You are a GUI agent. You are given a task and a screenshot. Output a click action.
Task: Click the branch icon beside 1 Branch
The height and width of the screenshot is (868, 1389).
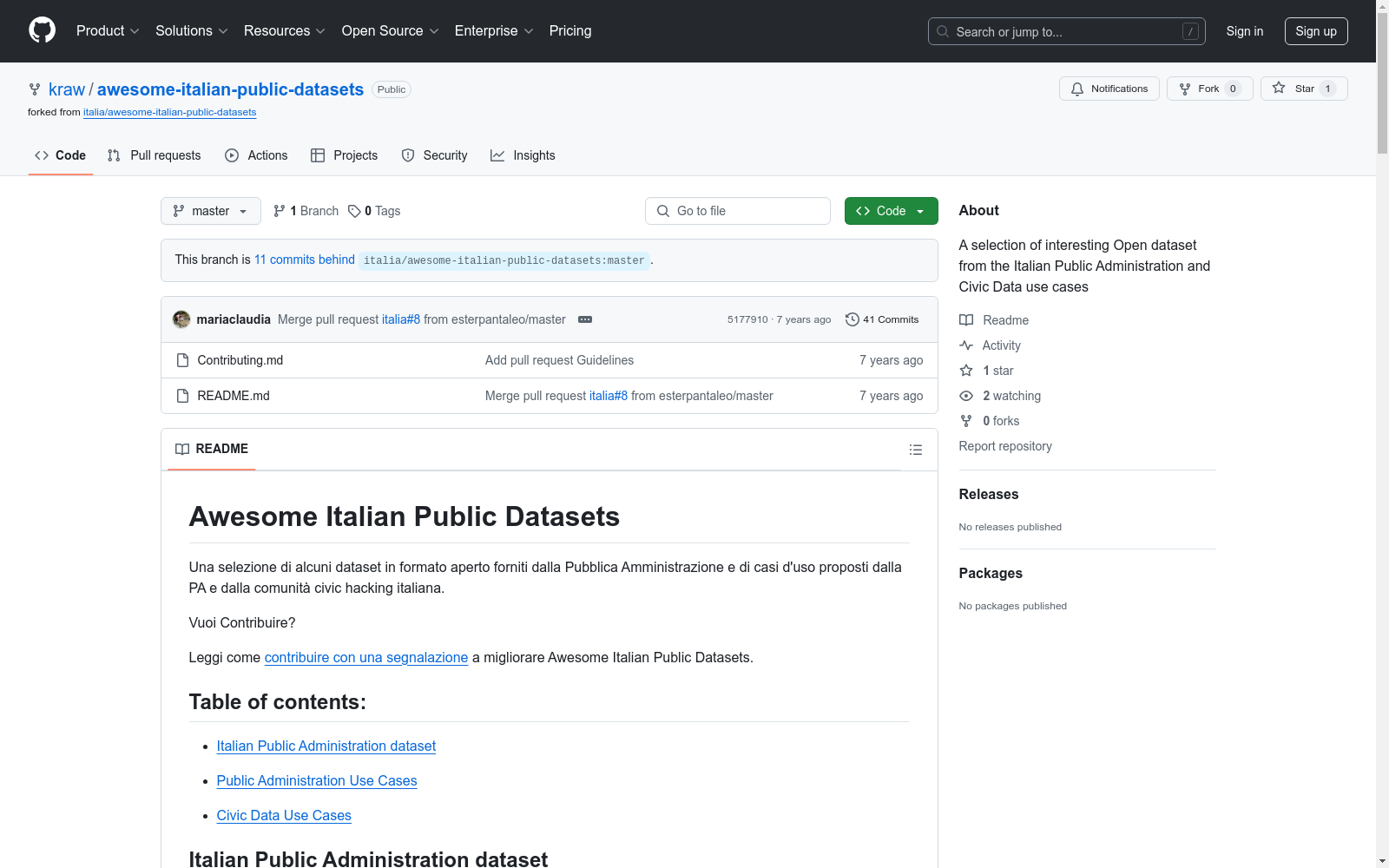click(280, 211)
